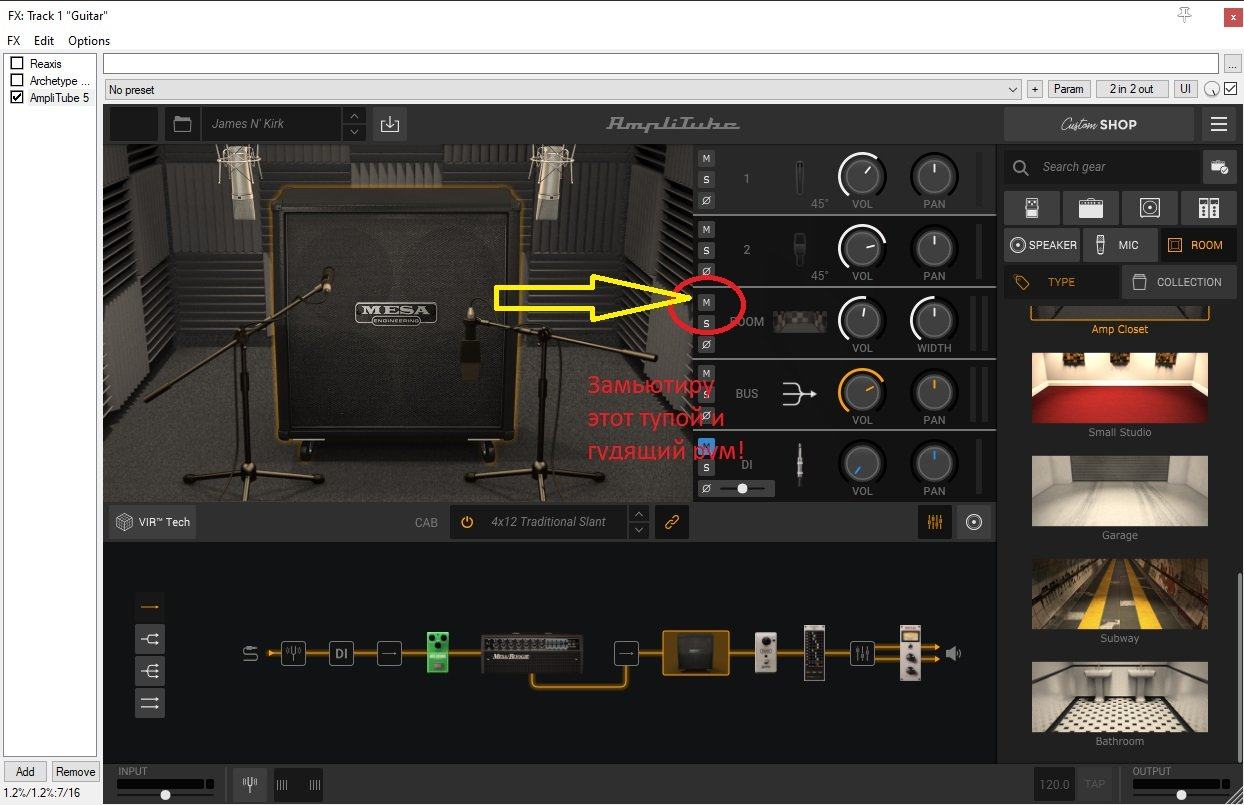Enable the Archetype FX checkbox
Image resolution: width=1244 pixels, height=805 pixels.
(x=16, y=80)
